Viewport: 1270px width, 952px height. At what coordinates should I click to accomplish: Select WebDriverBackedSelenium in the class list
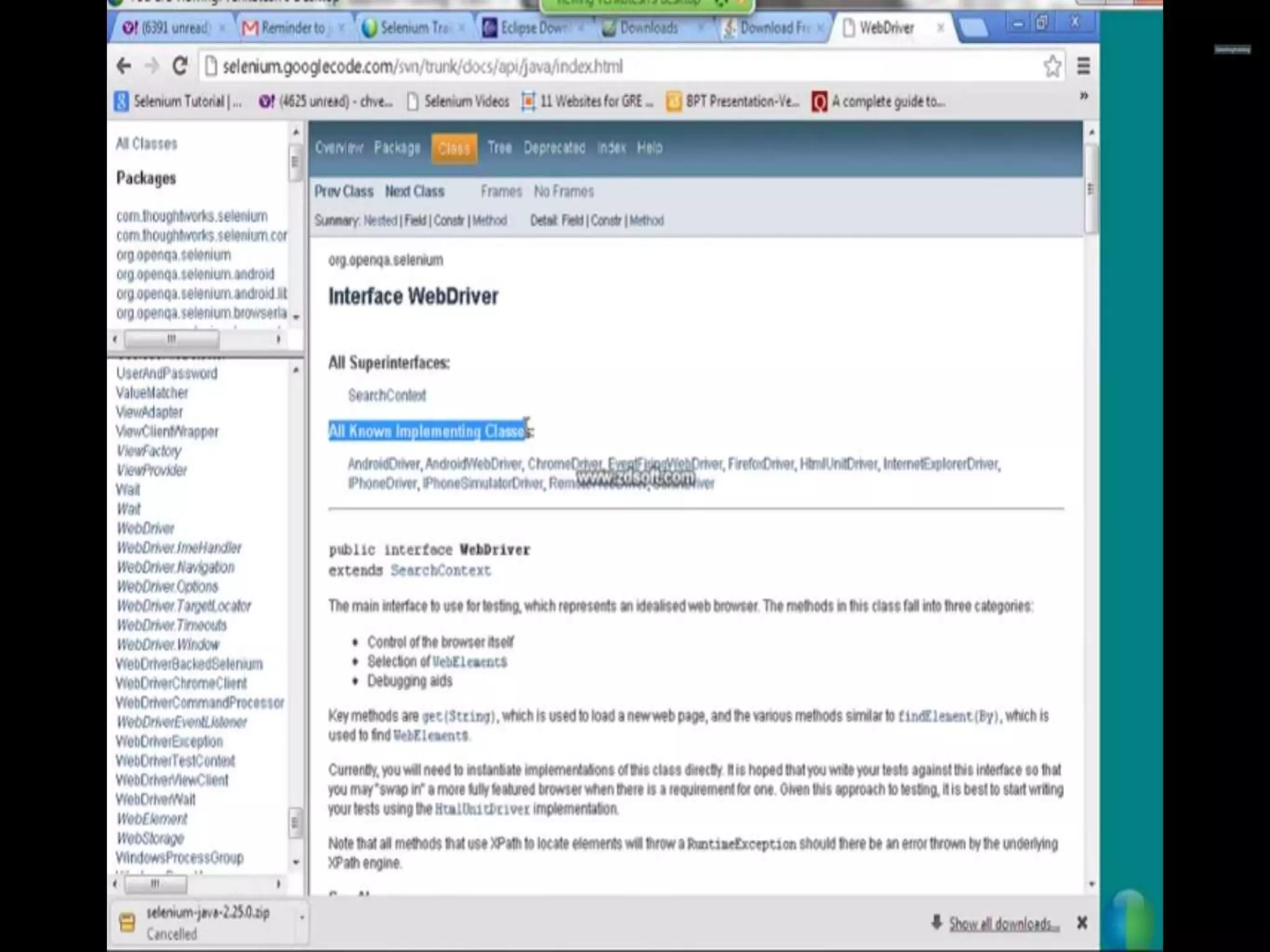[189, 664]
